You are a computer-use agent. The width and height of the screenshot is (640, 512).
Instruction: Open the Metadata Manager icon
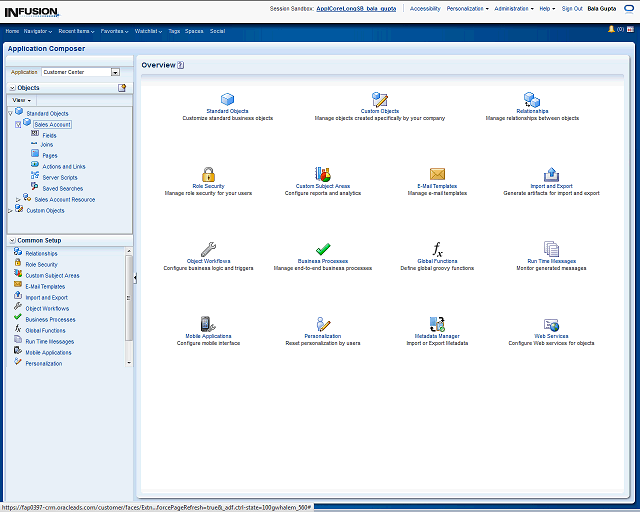pyautogui.click(x=437, y=324)
